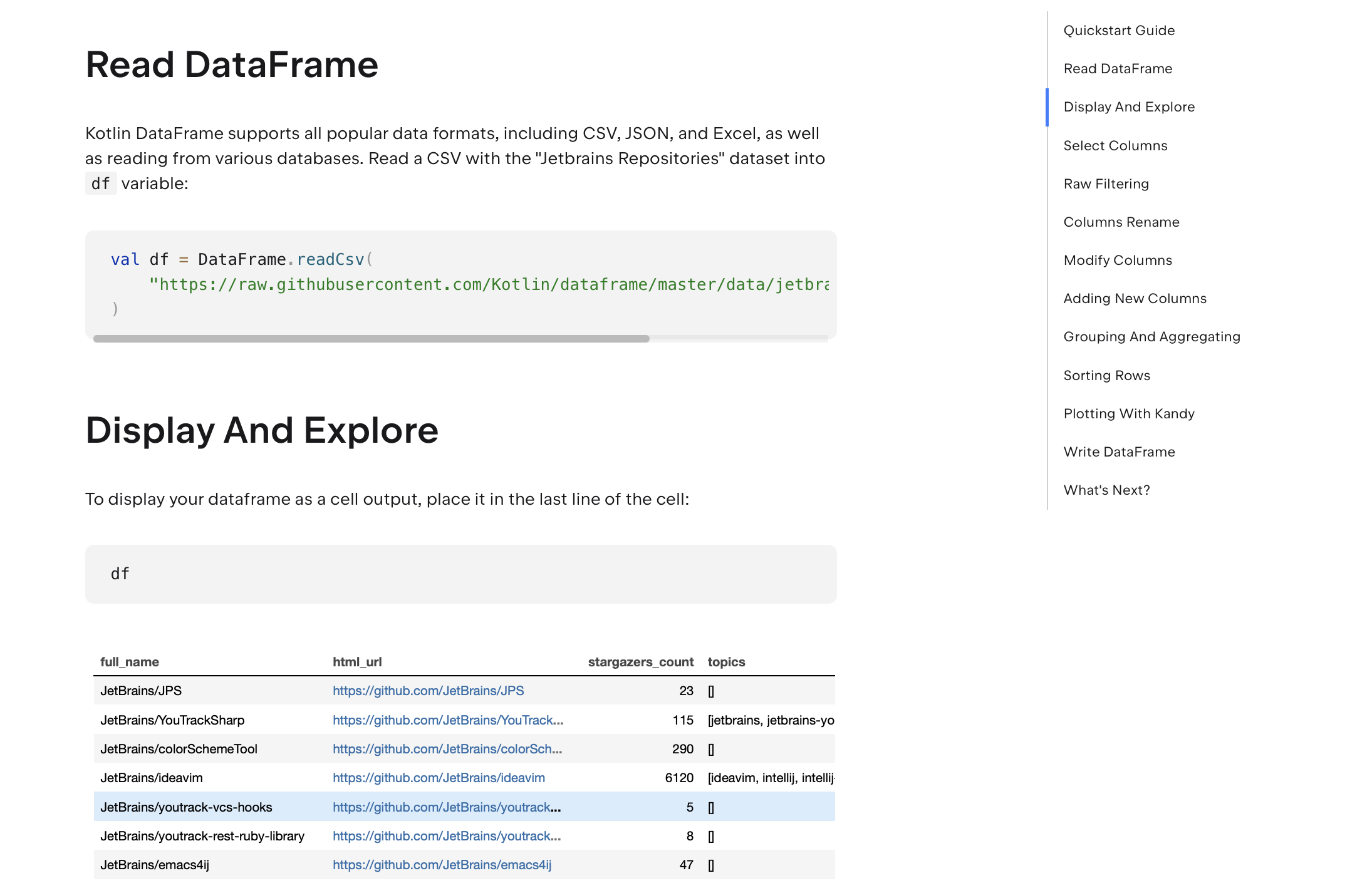The image size is (1372, 888).
Task: Jump to the Write DataFrame section
Action: pyautogui.click(x=1118, y=452)
